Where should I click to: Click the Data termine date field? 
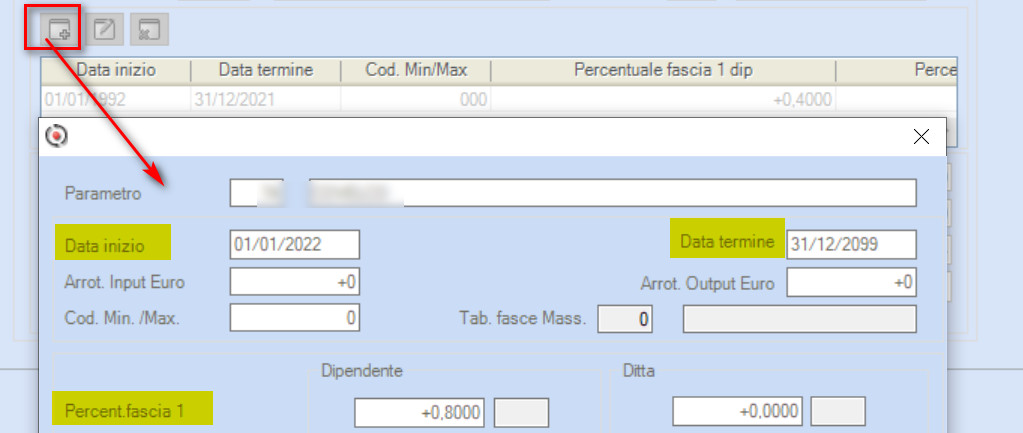point(851,245)
